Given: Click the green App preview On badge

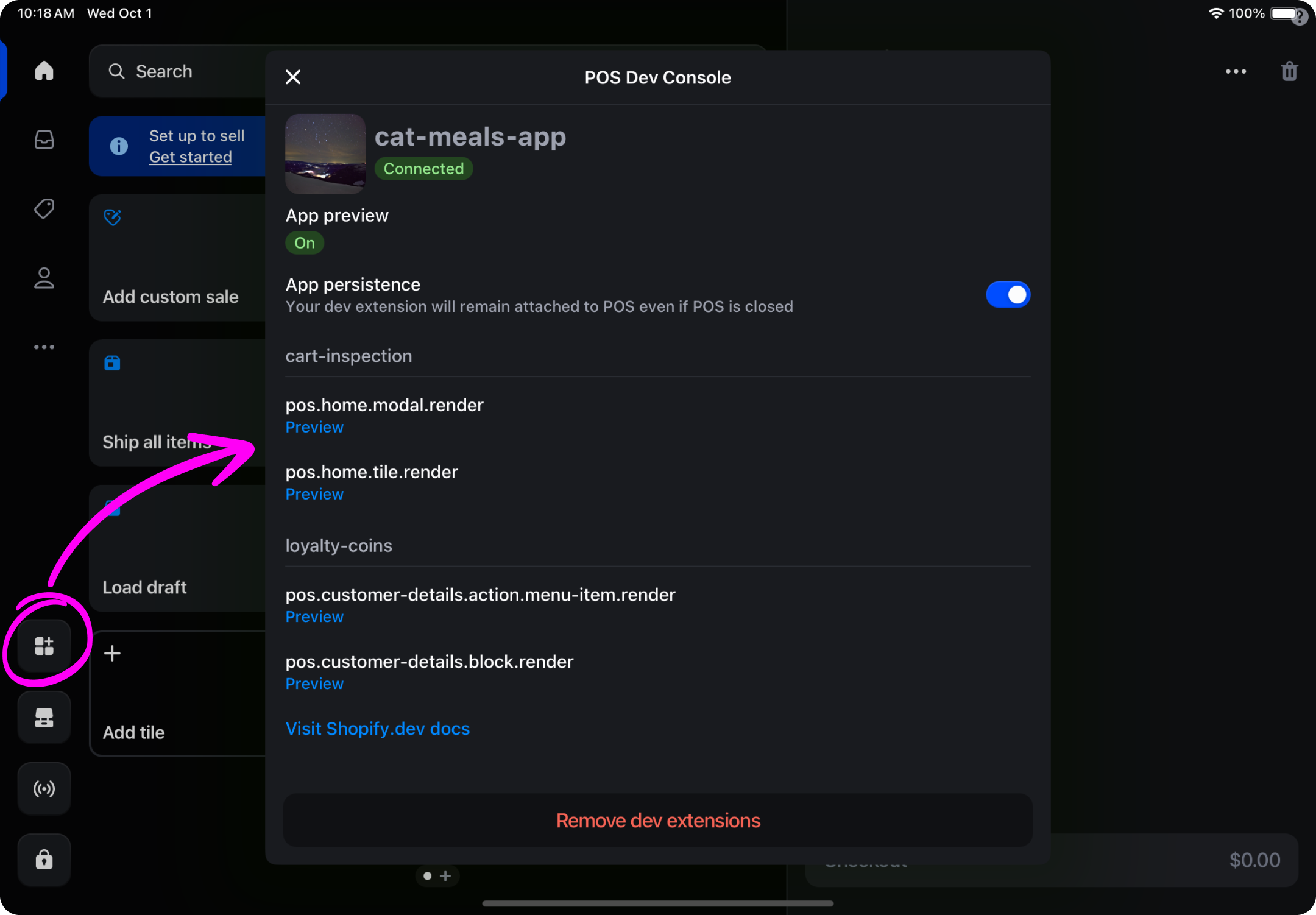Looking at the screenshot, I should tap(305, 242).
